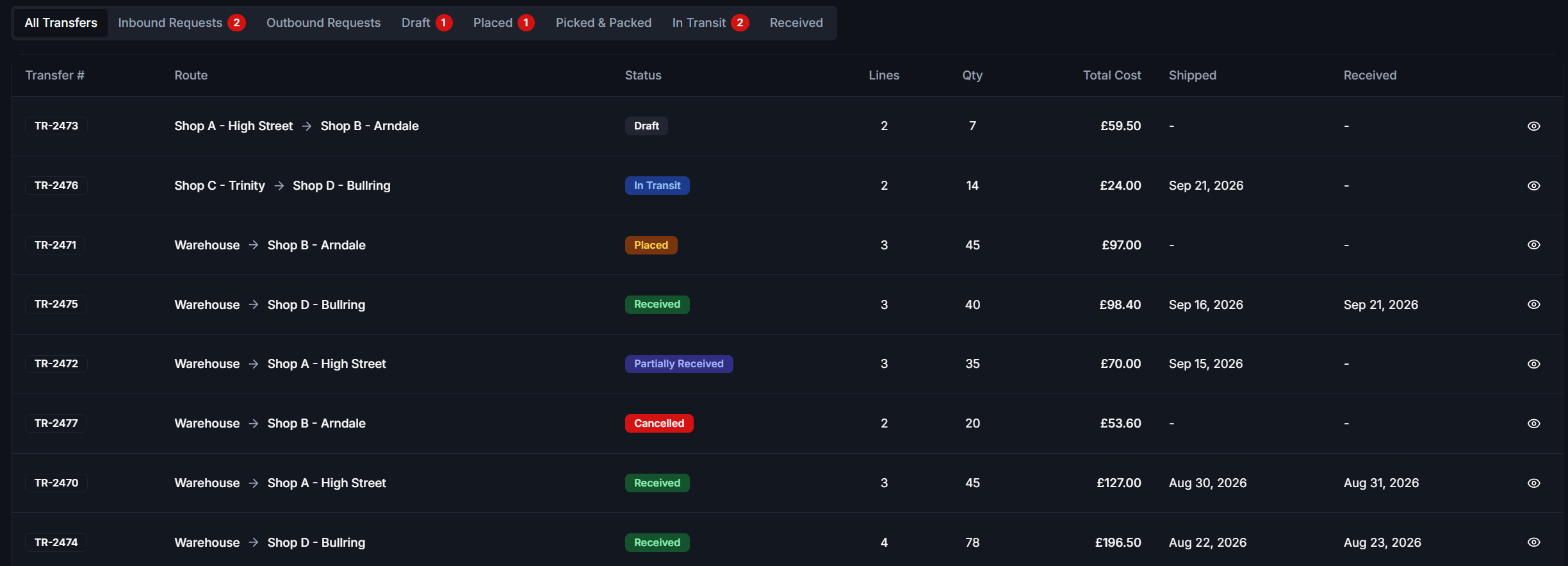This screenshot has height=566, width=1568.
Task: Click the Qty column header
Action: (972, 76)
